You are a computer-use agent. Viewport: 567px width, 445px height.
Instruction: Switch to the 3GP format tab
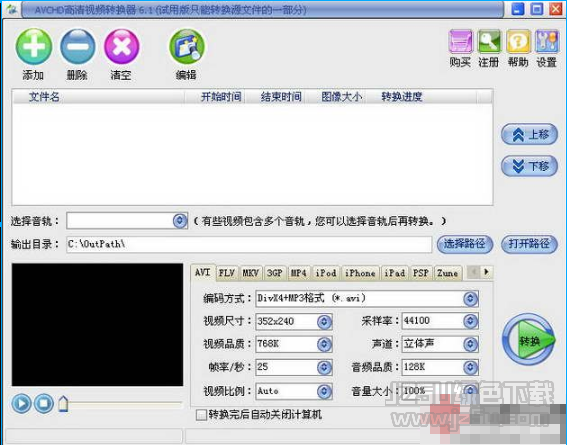point(275,273)
